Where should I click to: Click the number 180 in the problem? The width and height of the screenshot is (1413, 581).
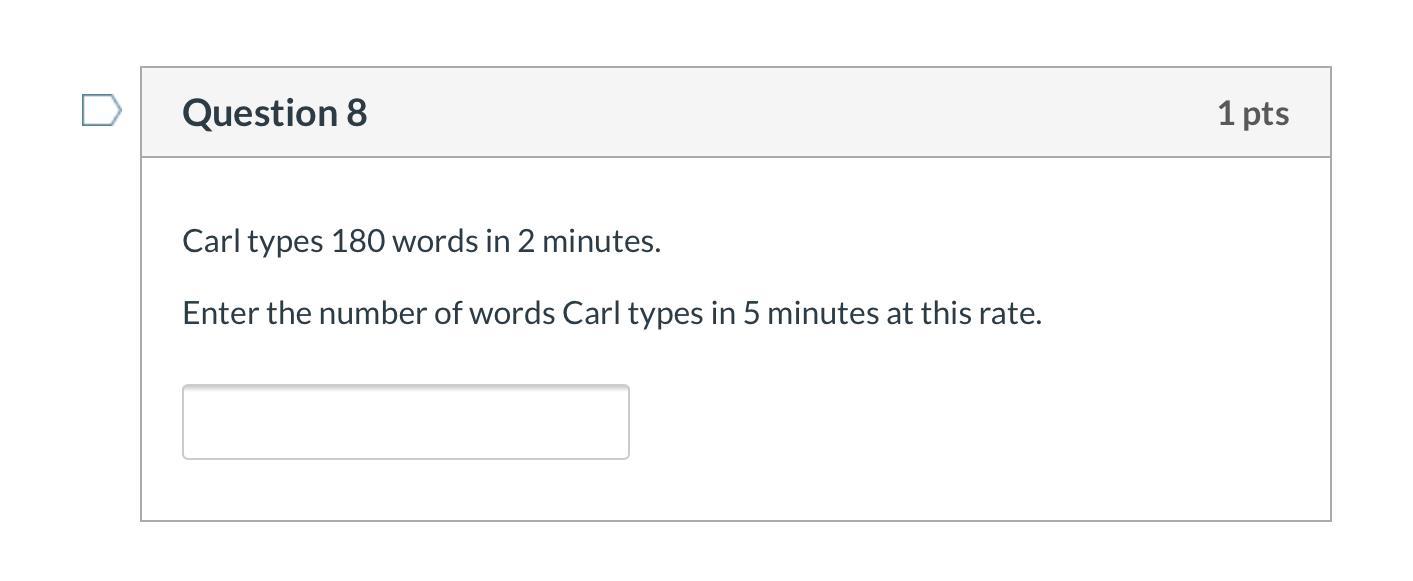pos(357,241)
